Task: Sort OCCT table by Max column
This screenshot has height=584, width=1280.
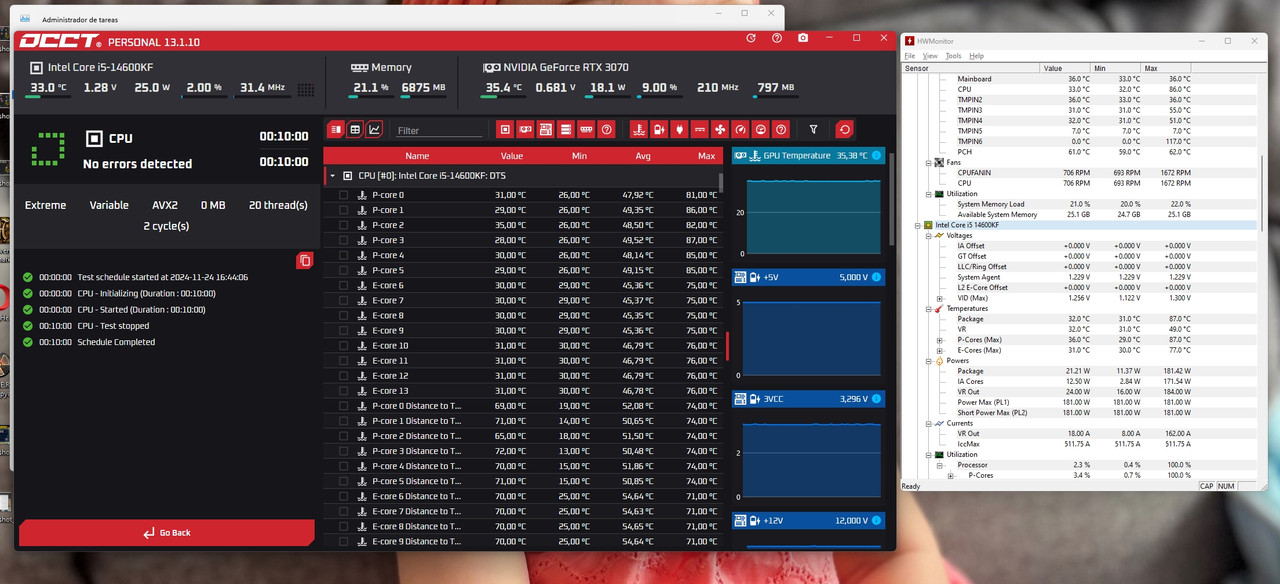Action: tap(707, 156)
